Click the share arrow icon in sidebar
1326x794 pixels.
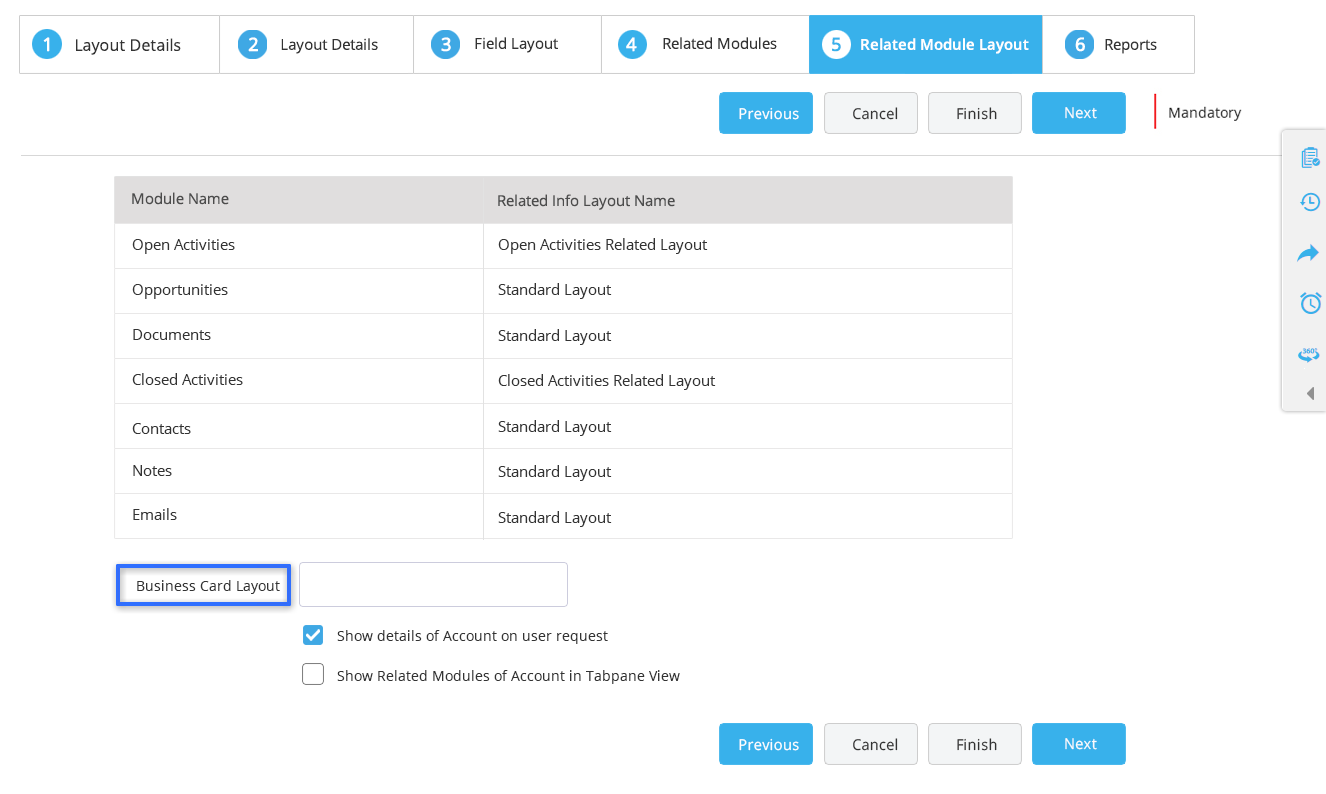point(1309,252)
